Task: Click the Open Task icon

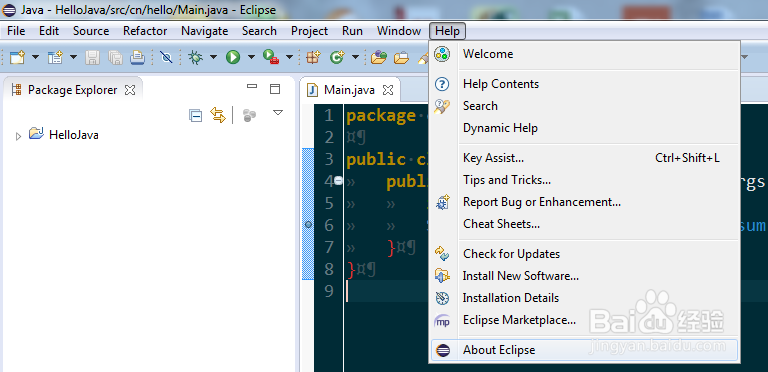Action: coord(401,57)
